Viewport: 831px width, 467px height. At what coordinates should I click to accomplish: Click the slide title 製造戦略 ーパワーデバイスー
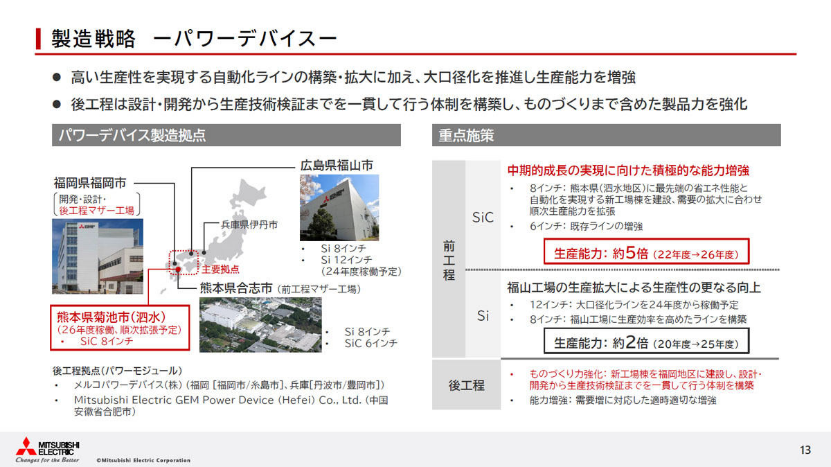click(194, 39)
